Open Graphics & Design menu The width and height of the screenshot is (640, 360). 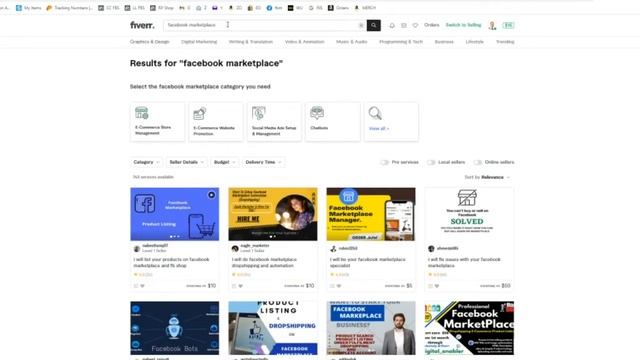(x=149, y=42)
